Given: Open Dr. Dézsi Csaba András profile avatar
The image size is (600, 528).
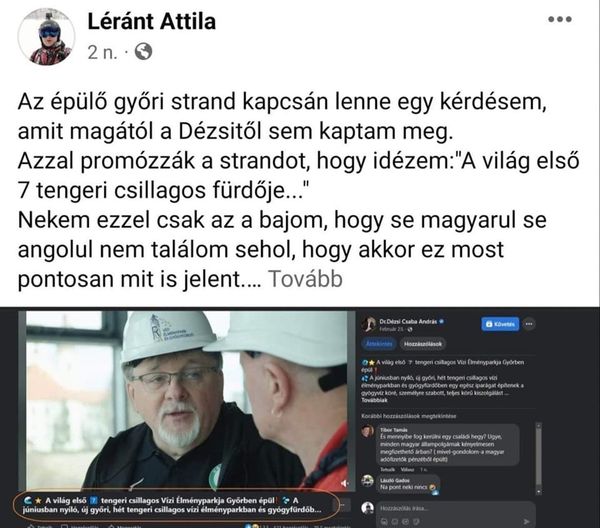Looking at the screenshot, I should [x=369, y=324].
